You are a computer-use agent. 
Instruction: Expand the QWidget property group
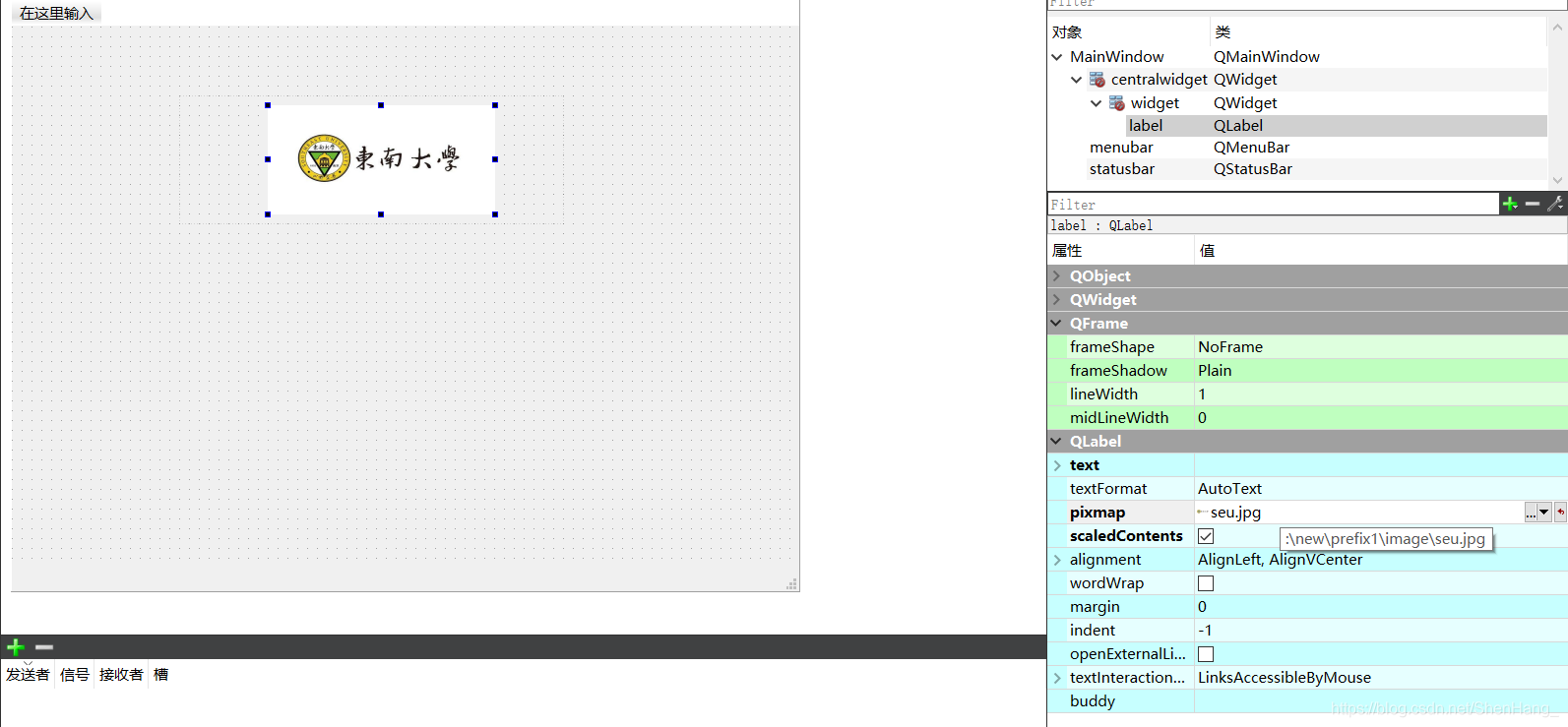click(1057, 300)
